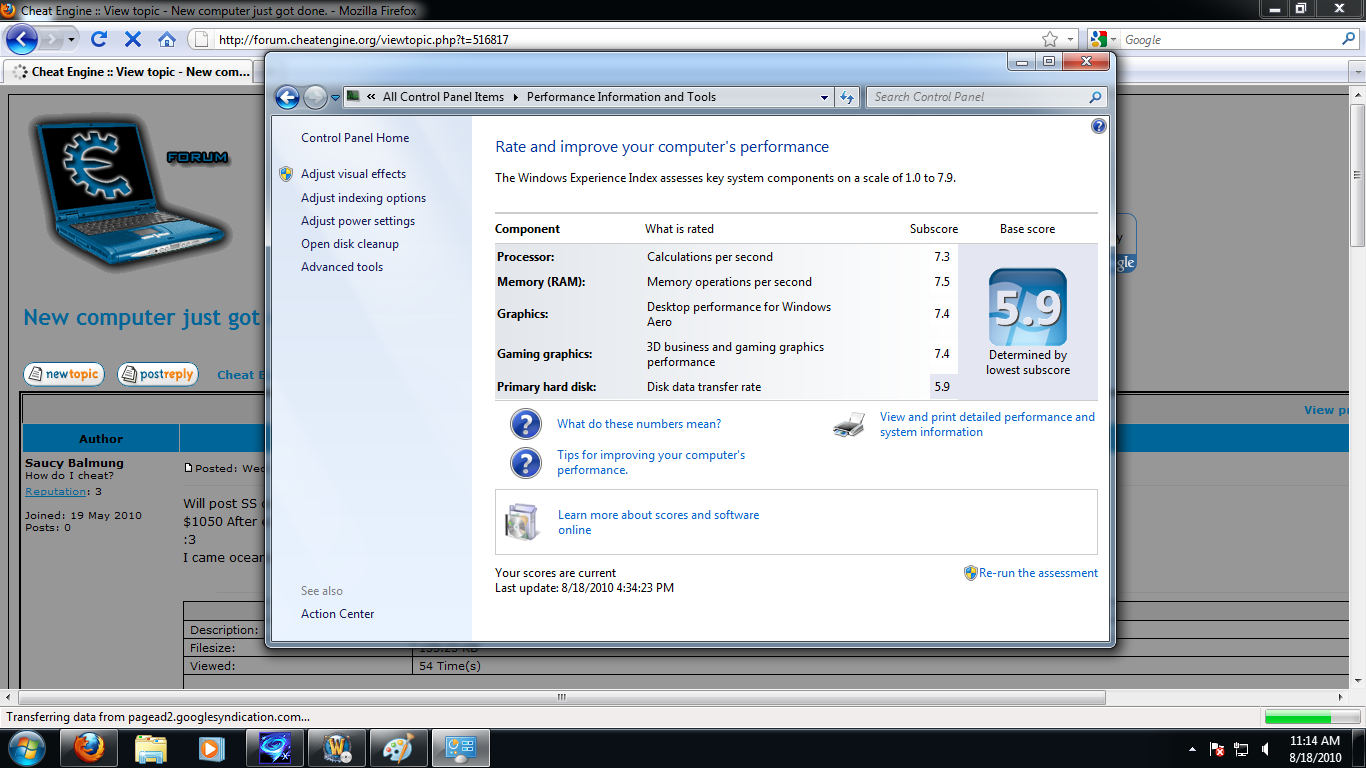Launch Windows Media Player from the taskbar
The width and height of the screenshot is (1366, 768).
click(211, 748)
